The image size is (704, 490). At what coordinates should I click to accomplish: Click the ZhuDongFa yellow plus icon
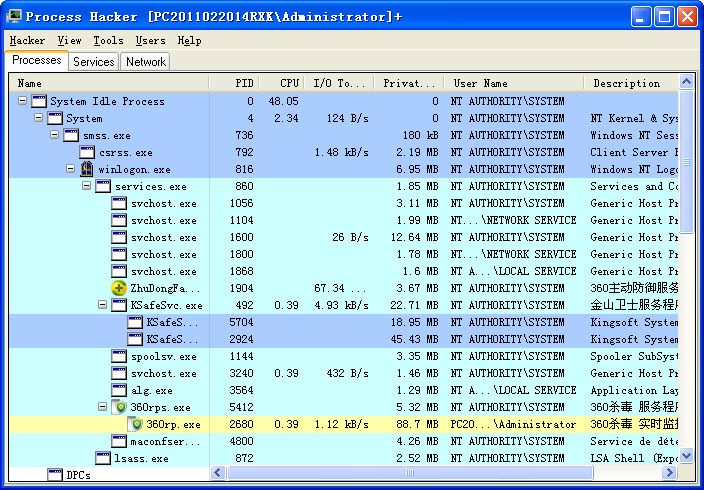pos(119,288)
